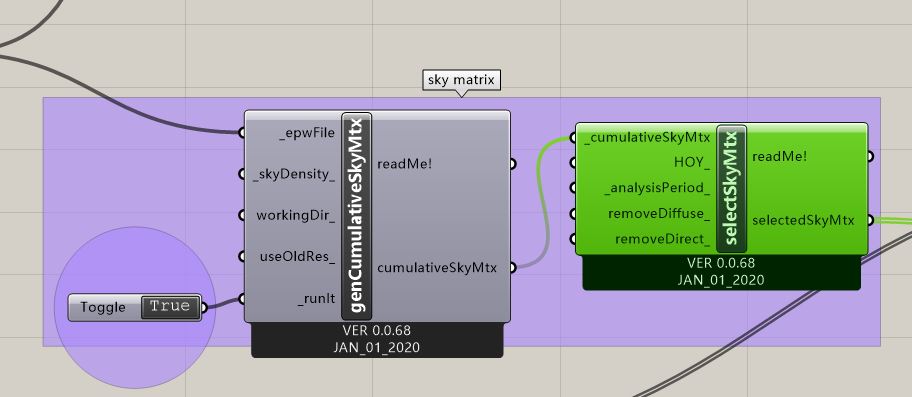Viewport: 912px width, 397px height.
Task: Select the Toggle component label
Action: pos(103,307)
